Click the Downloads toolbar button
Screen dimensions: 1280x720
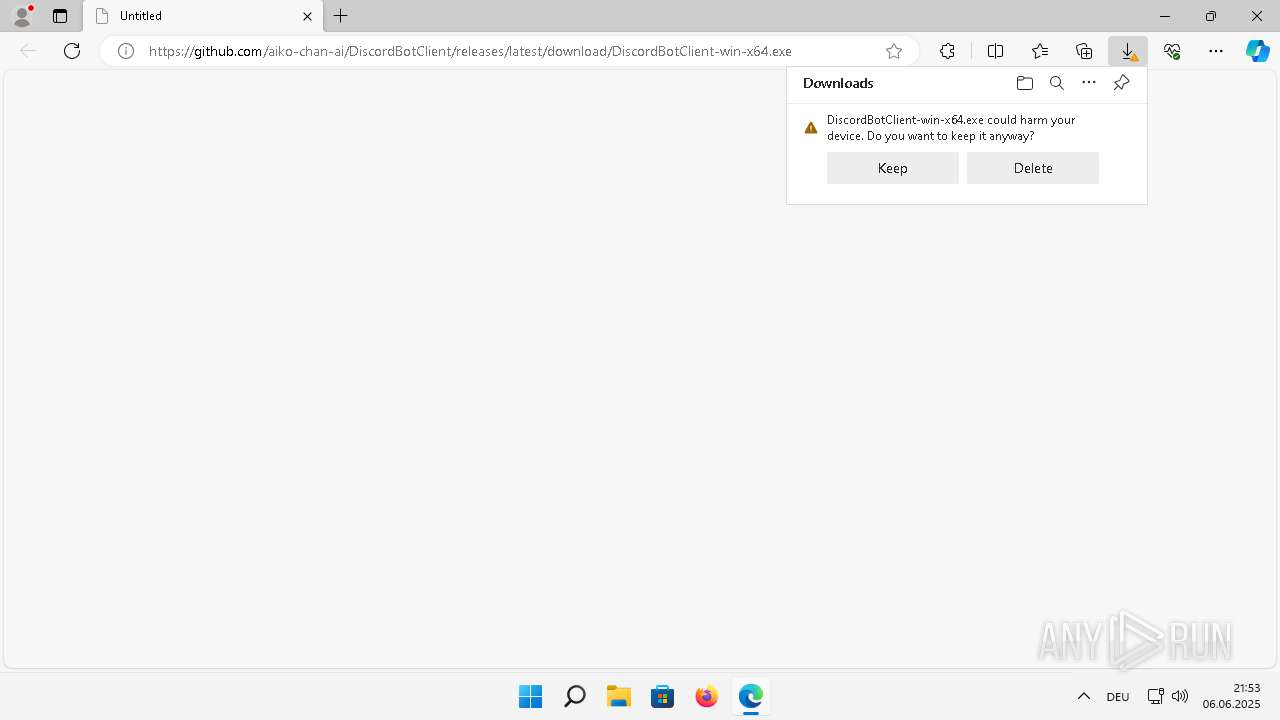pos(1128,51)
